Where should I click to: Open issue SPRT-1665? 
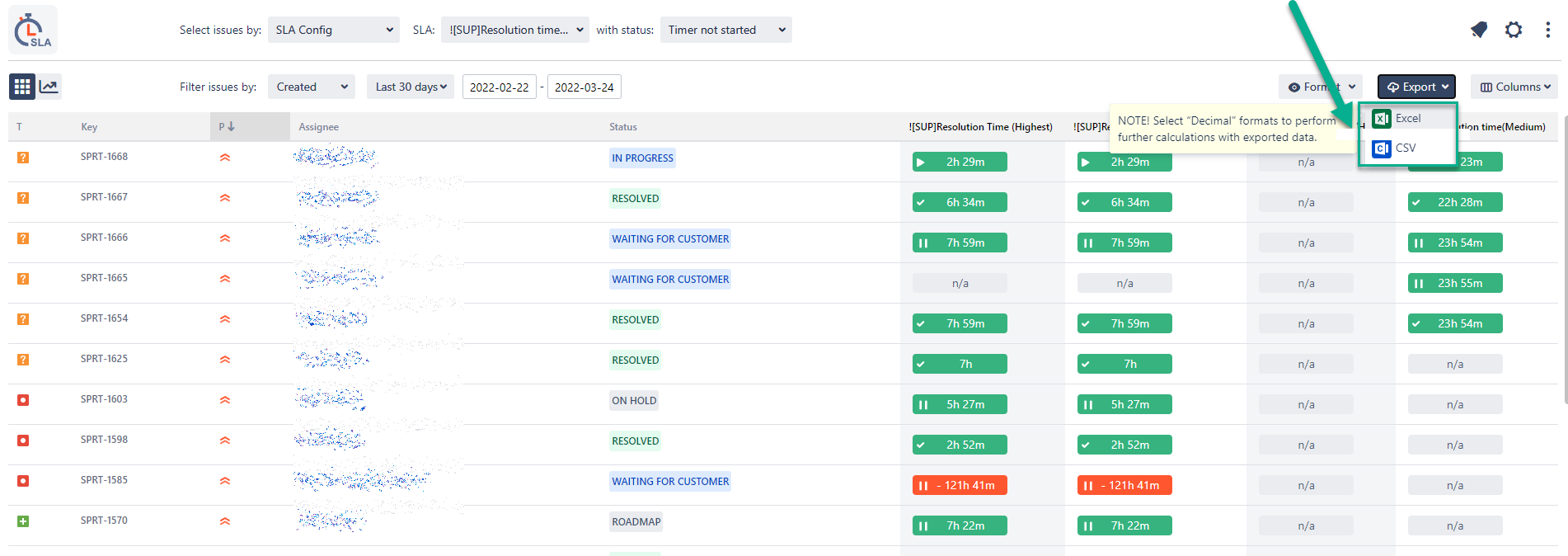coord(104,278)
